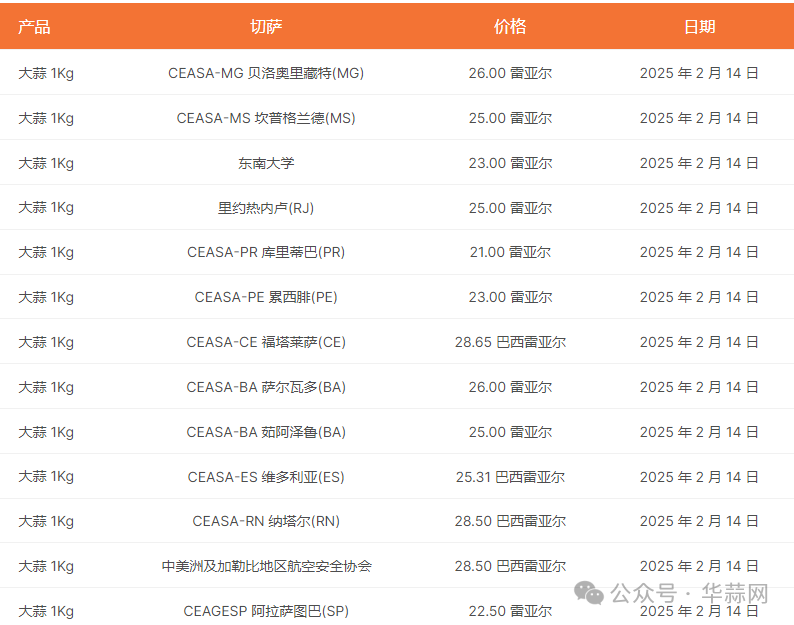Click the 23.00 雷亚尔 price in the 累西腓 row

tap(510, 297)
